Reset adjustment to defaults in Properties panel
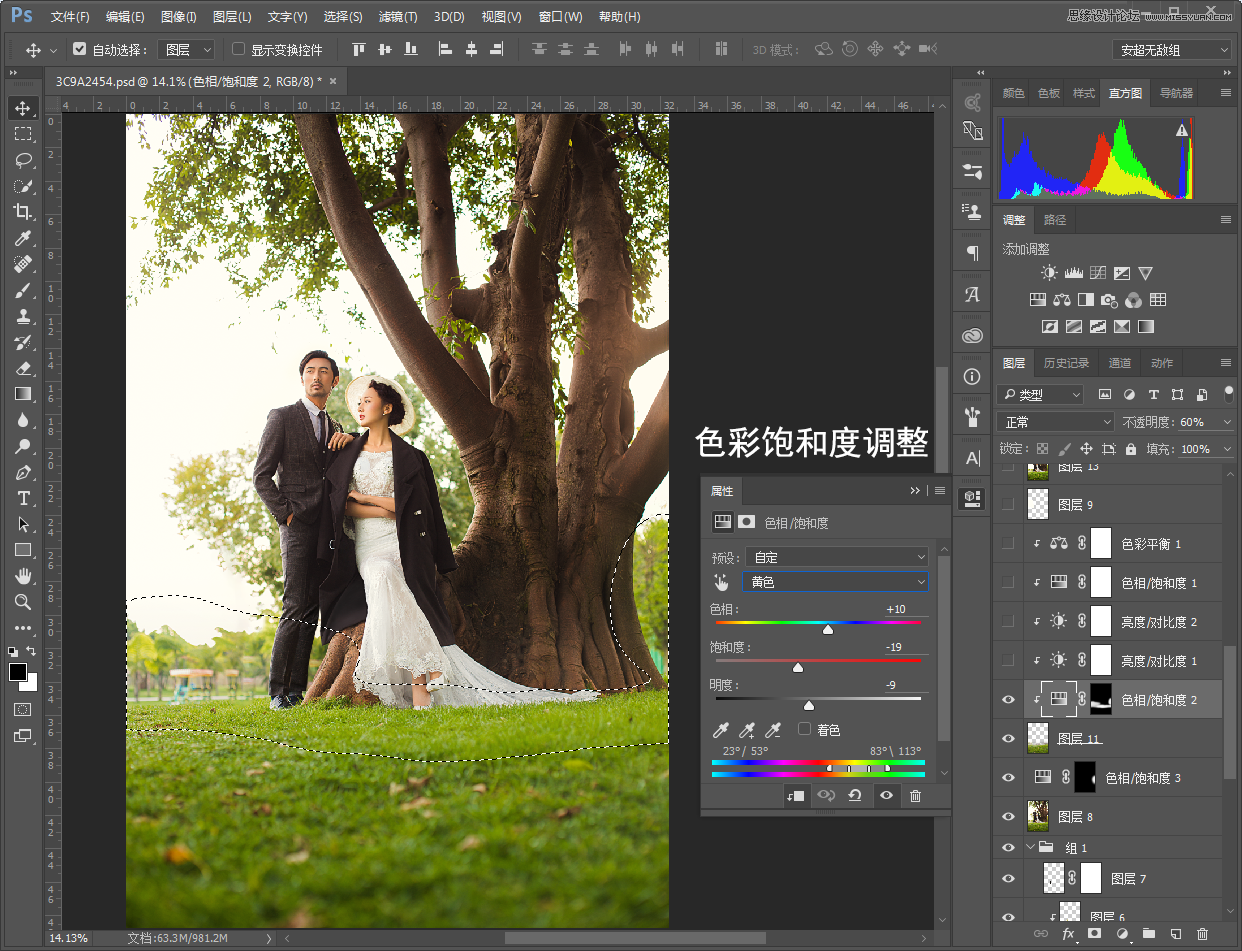1242x951 pixels. pyautogui.click(x=855, y=796)
